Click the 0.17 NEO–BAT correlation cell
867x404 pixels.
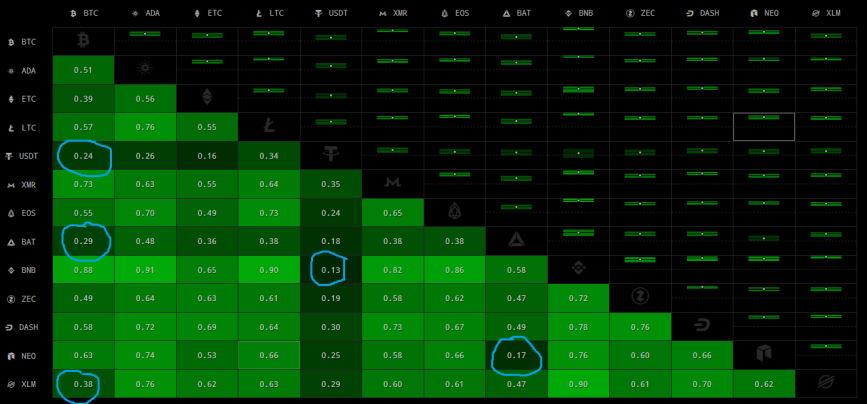(517, 355)
